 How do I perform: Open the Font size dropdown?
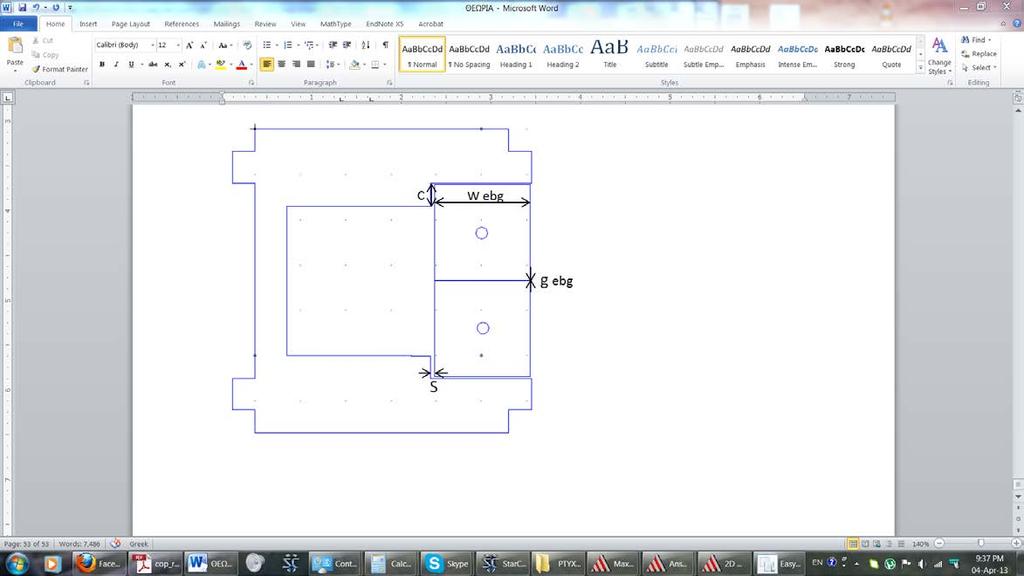[x=178, y=44]
